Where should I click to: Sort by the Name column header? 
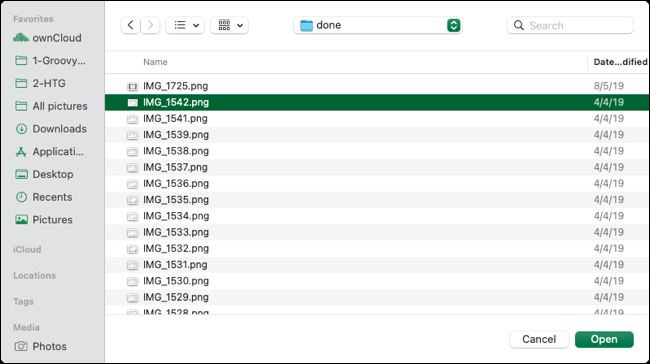click(x=155, y=62)
